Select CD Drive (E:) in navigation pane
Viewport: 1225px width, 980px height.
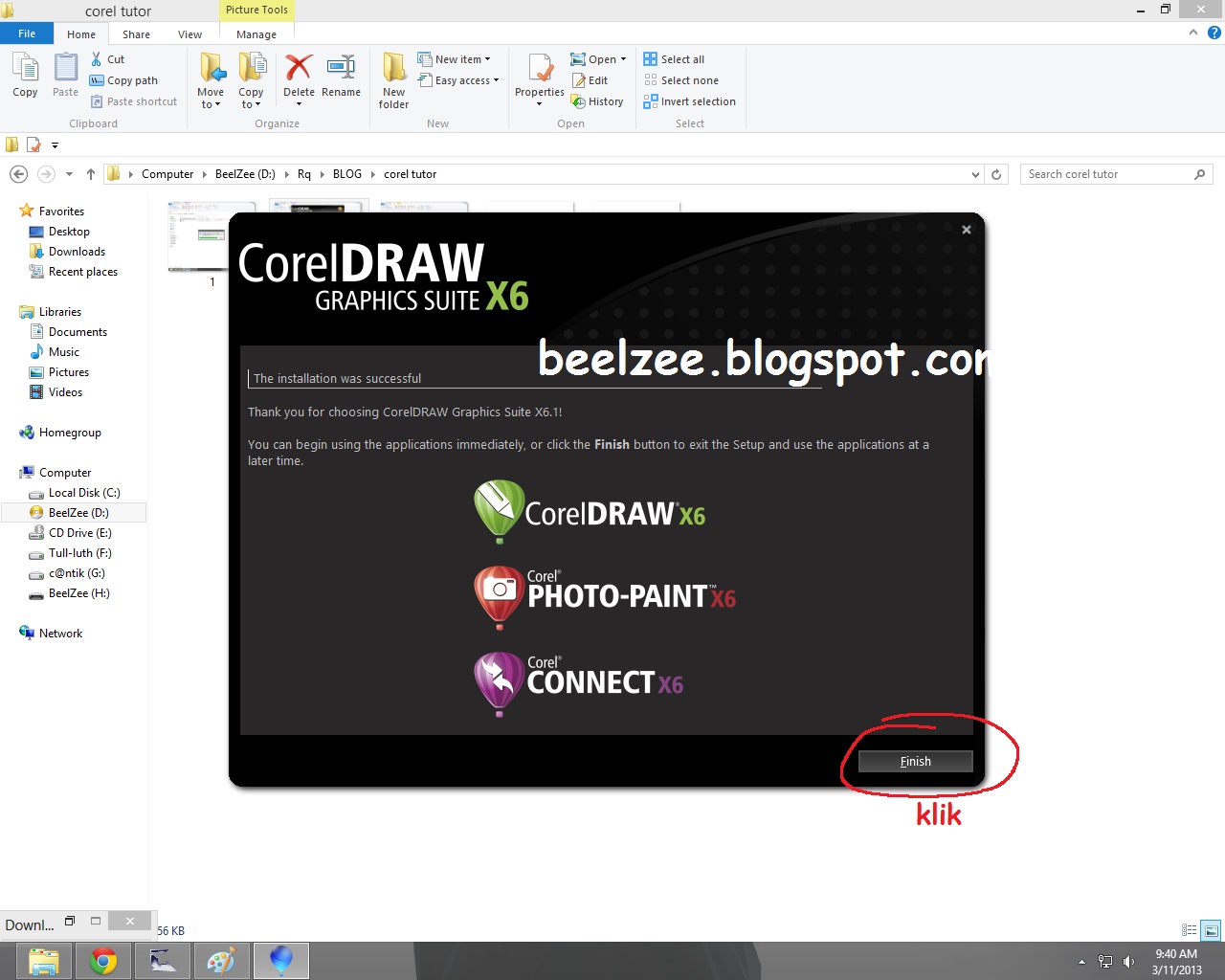tap(80, 533)
